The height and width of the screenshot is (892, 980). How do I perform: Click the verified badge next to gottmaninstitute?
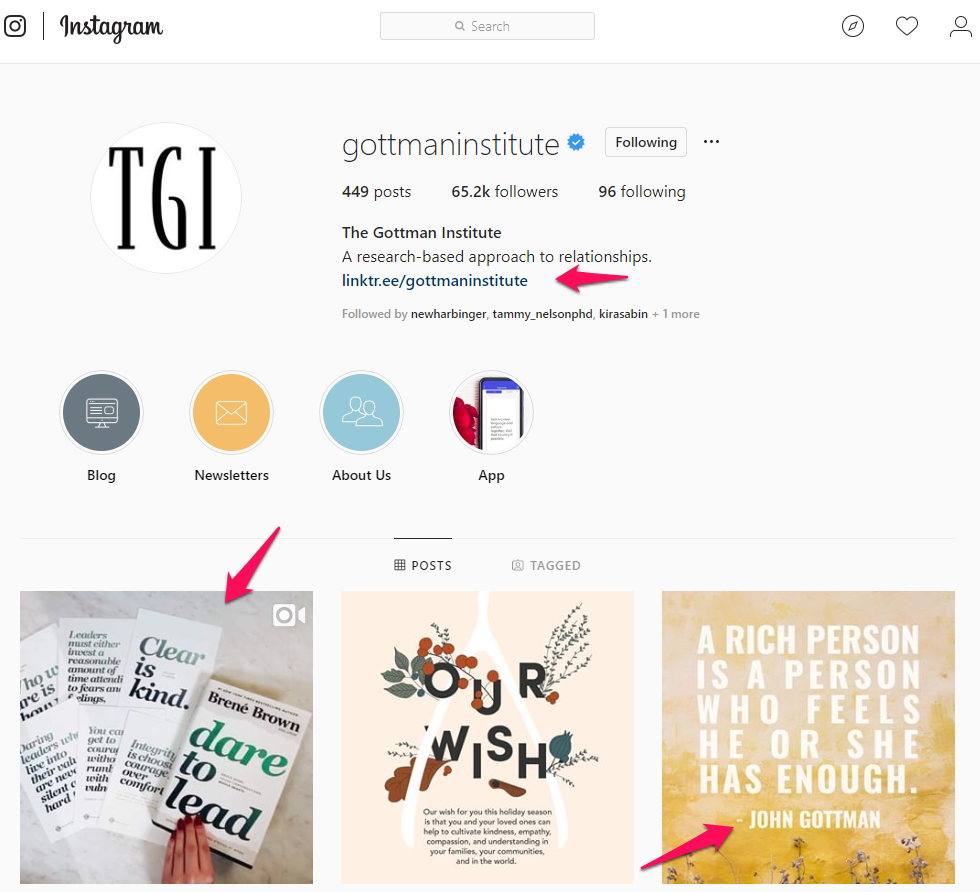pos(576,143)
